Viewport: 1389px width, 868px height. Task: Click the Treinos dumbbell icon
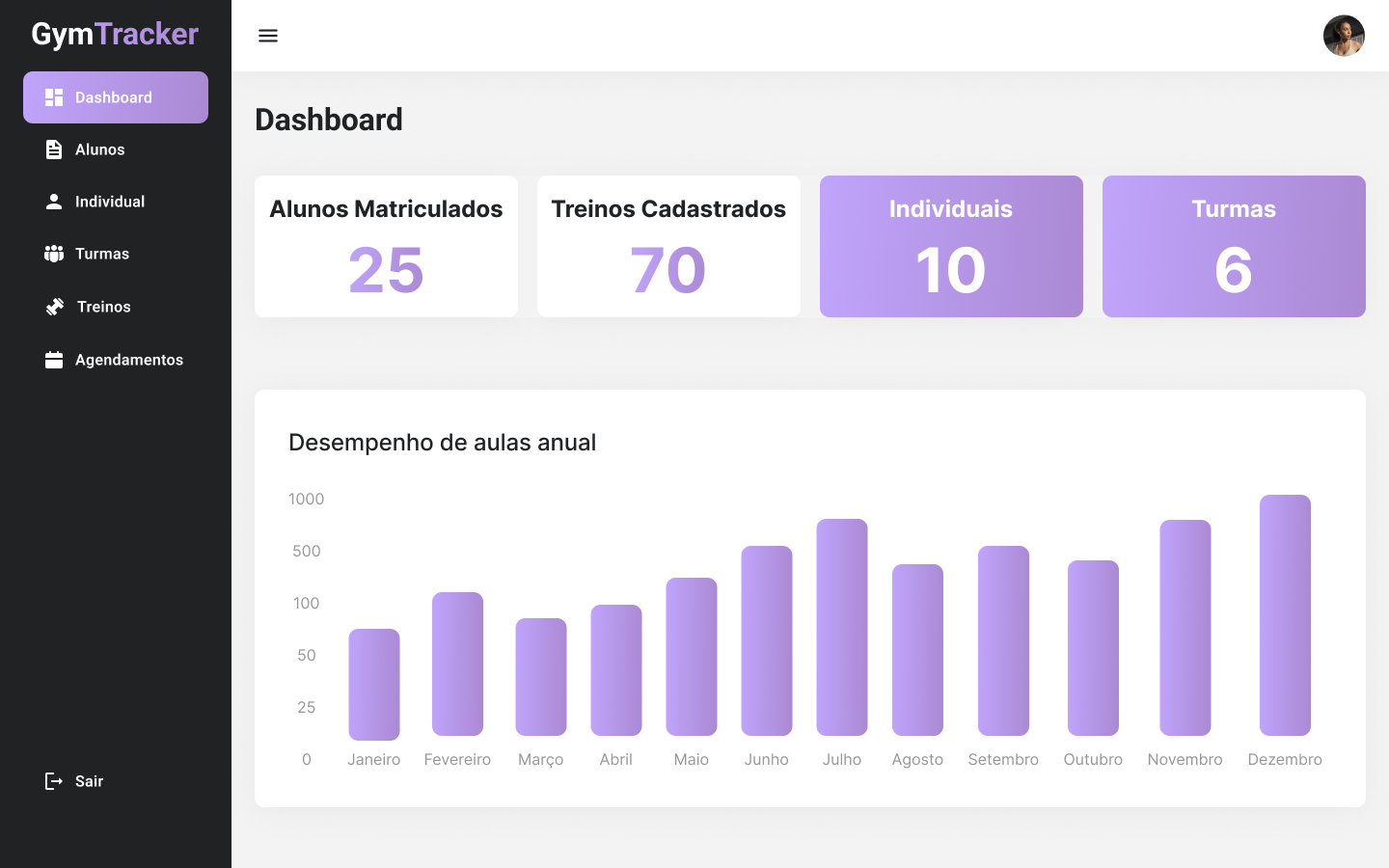tap(55, 307)
